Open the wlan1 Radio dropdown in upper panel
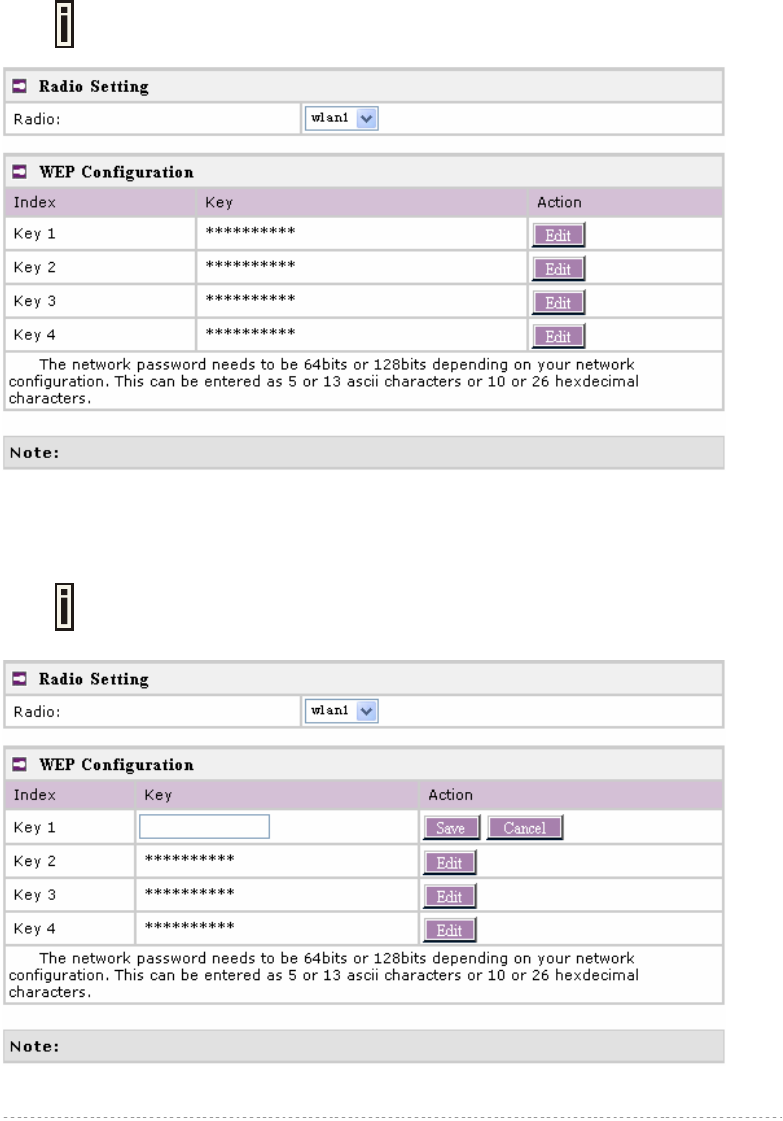783x1121 pixels. point(342,119)
